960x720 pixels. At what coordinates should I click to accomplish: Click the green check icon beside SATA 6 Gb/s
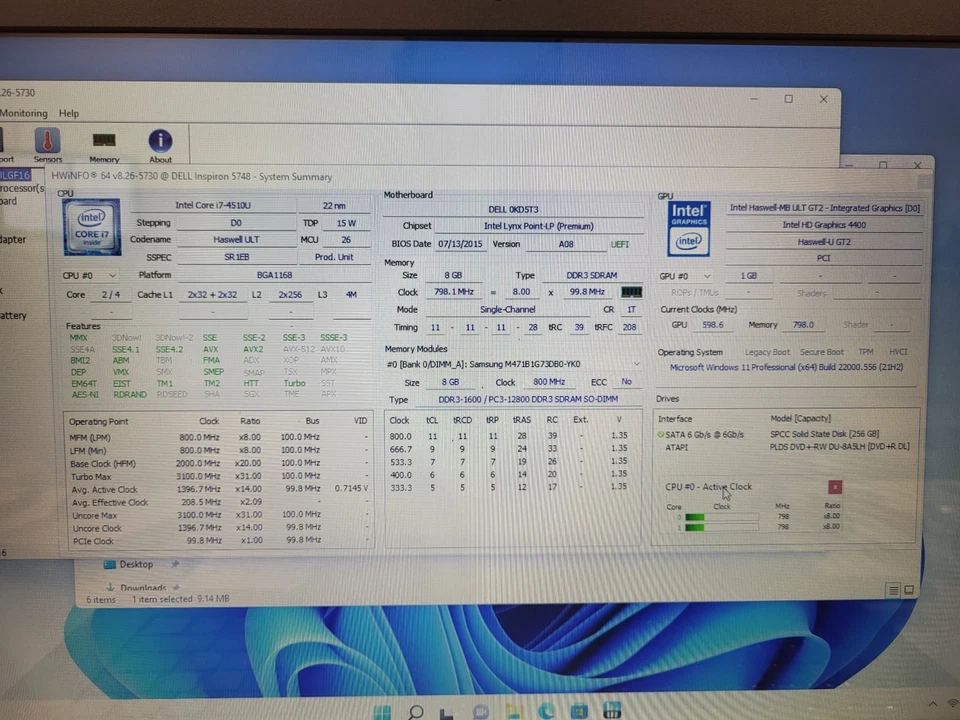click(661, 435)
